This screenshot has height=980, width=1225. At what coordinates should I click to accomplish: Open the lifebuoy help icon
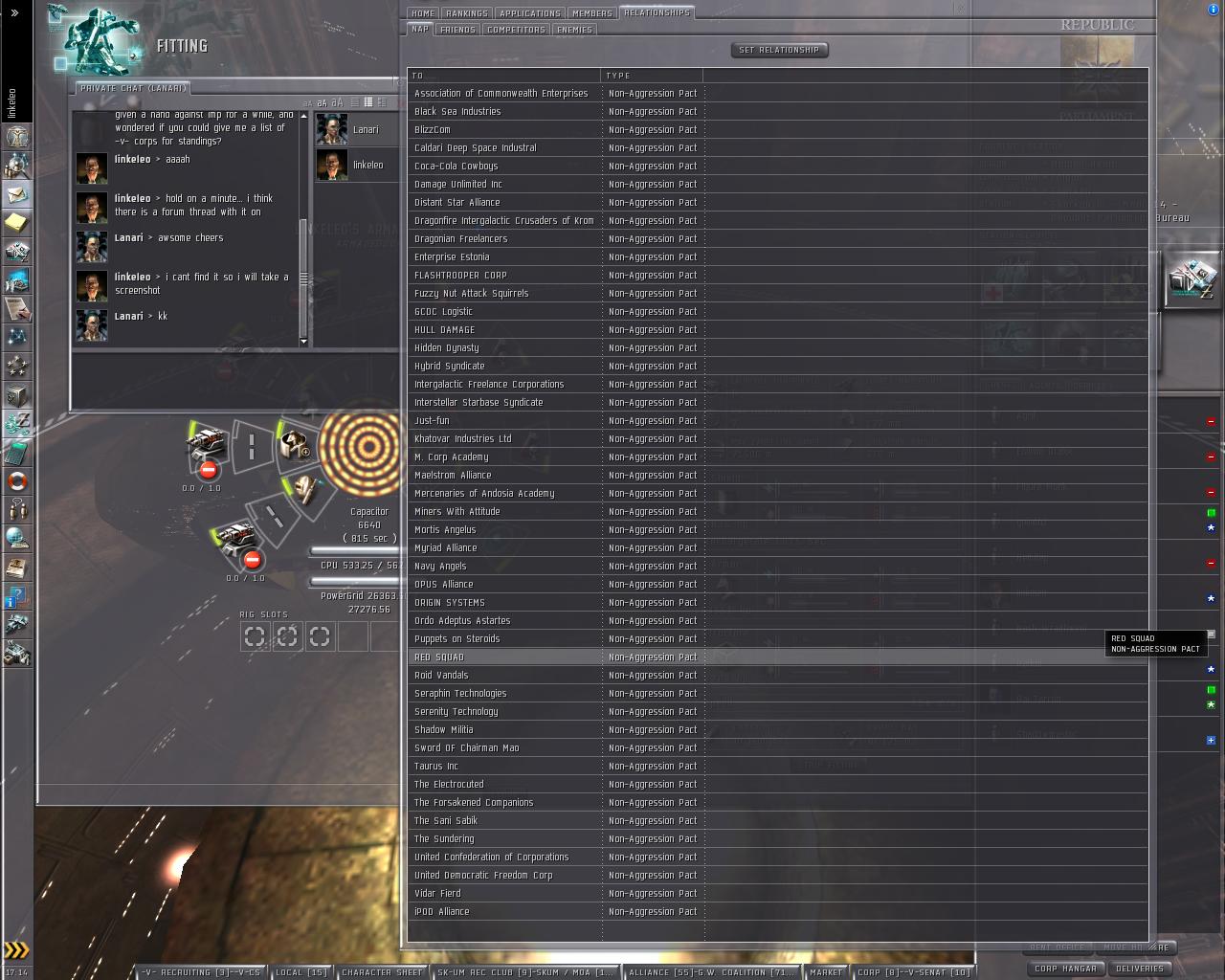click(17, 481)
